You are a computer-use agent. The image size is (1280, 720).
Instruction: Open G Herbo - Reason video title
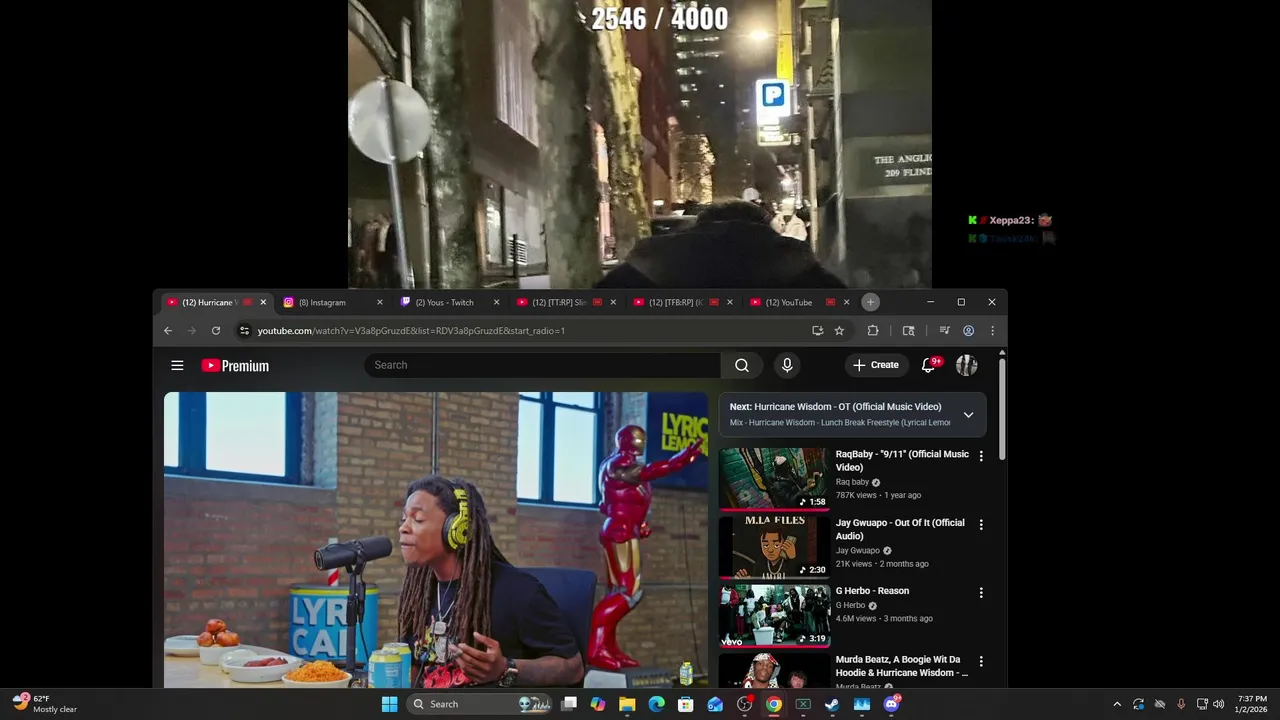[x=872, y=591]
